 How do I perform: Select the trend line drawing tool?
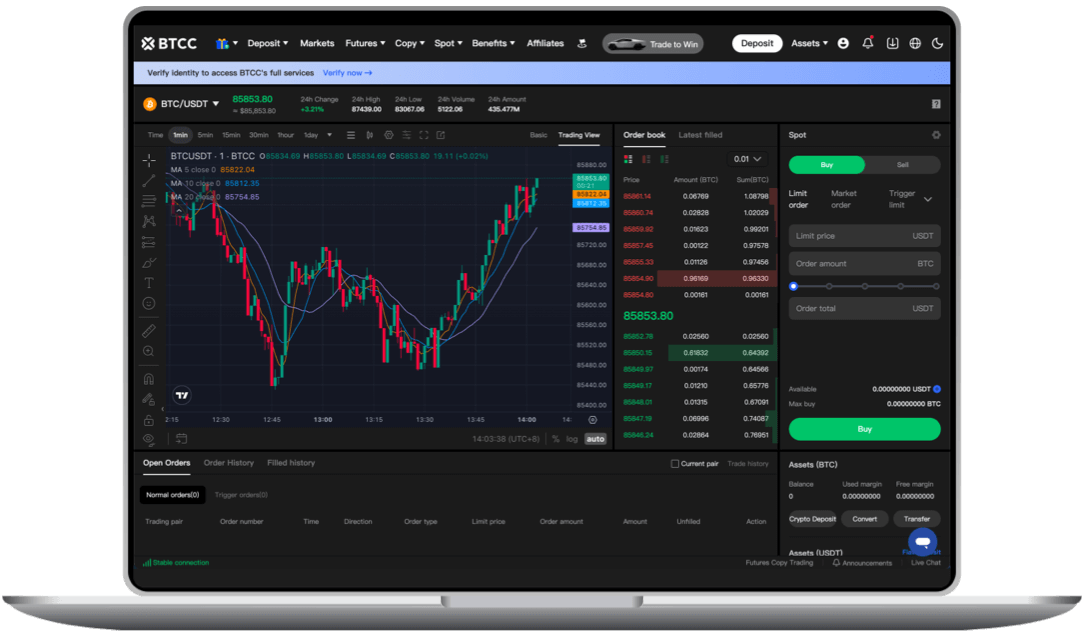click(x=149, y=181)
